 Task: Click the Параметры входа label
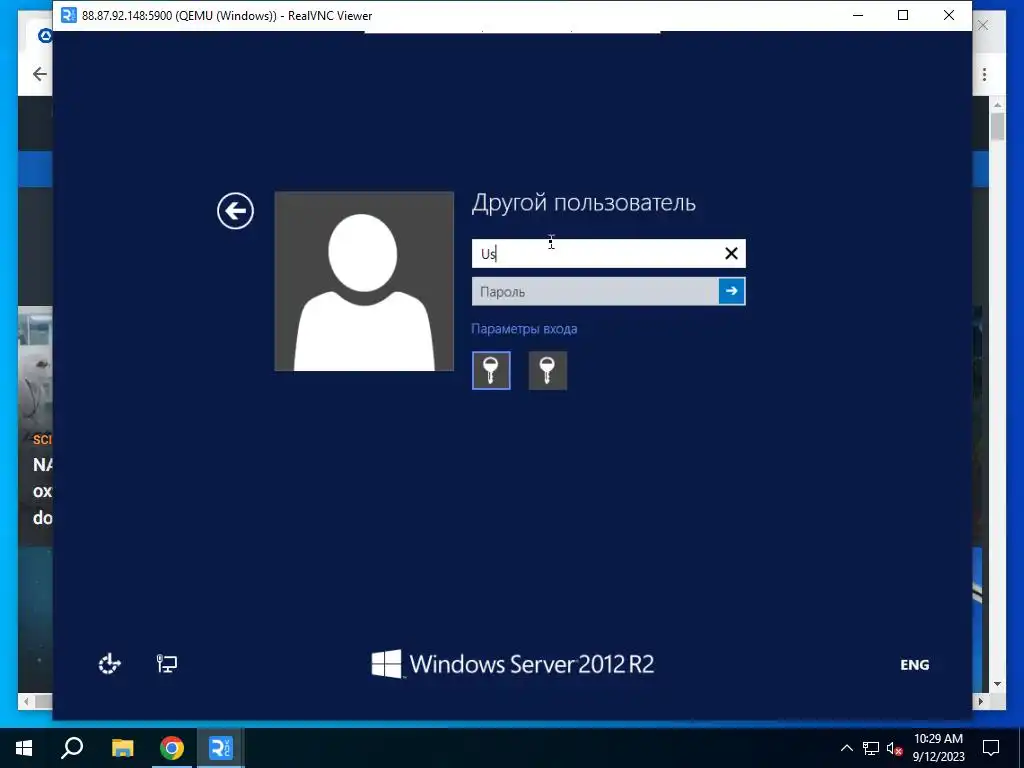[x=524, y=329]
